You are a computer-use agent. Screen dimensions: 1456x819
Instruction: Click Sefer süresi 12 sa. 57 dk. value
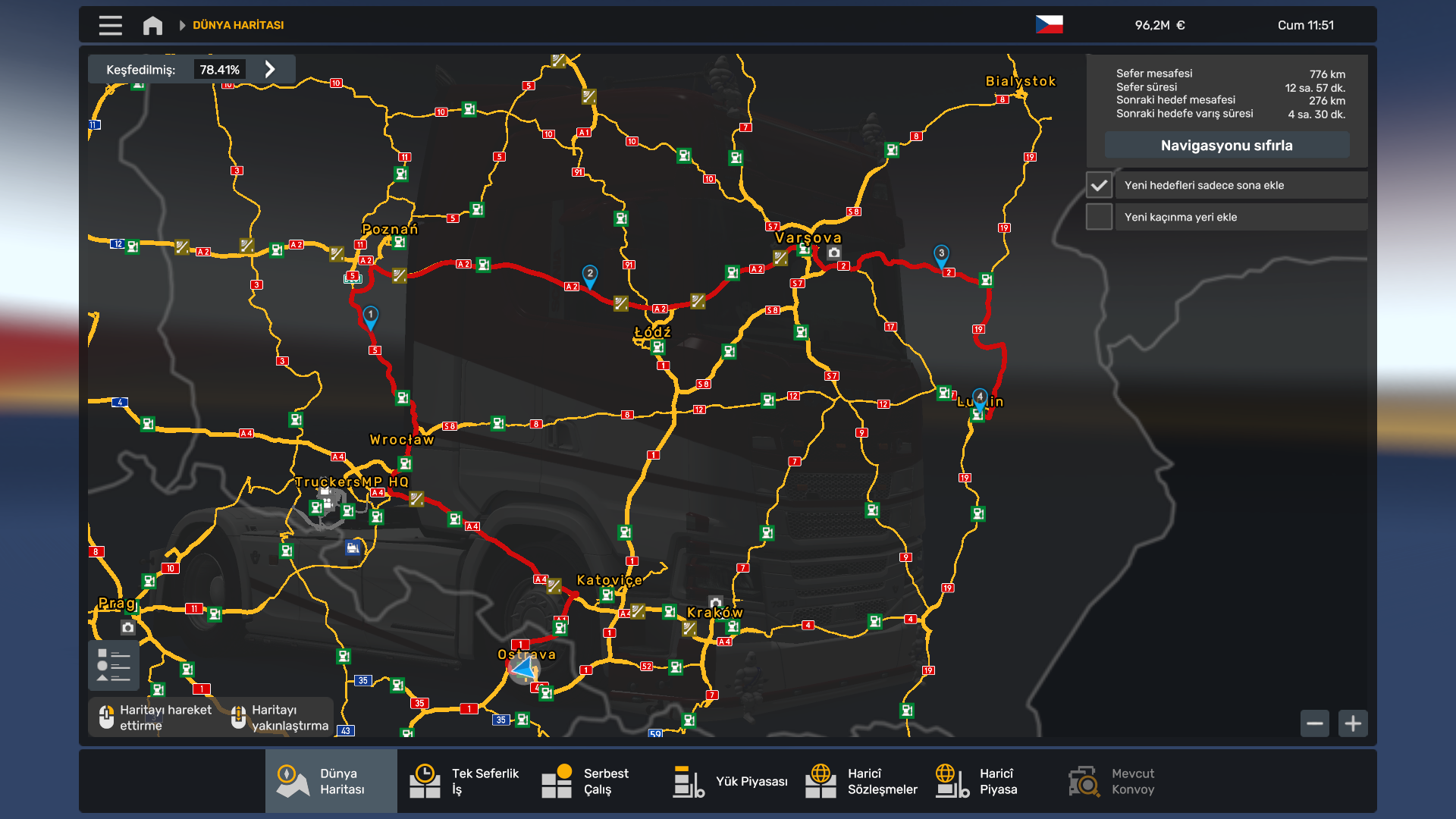(1315, 87)
